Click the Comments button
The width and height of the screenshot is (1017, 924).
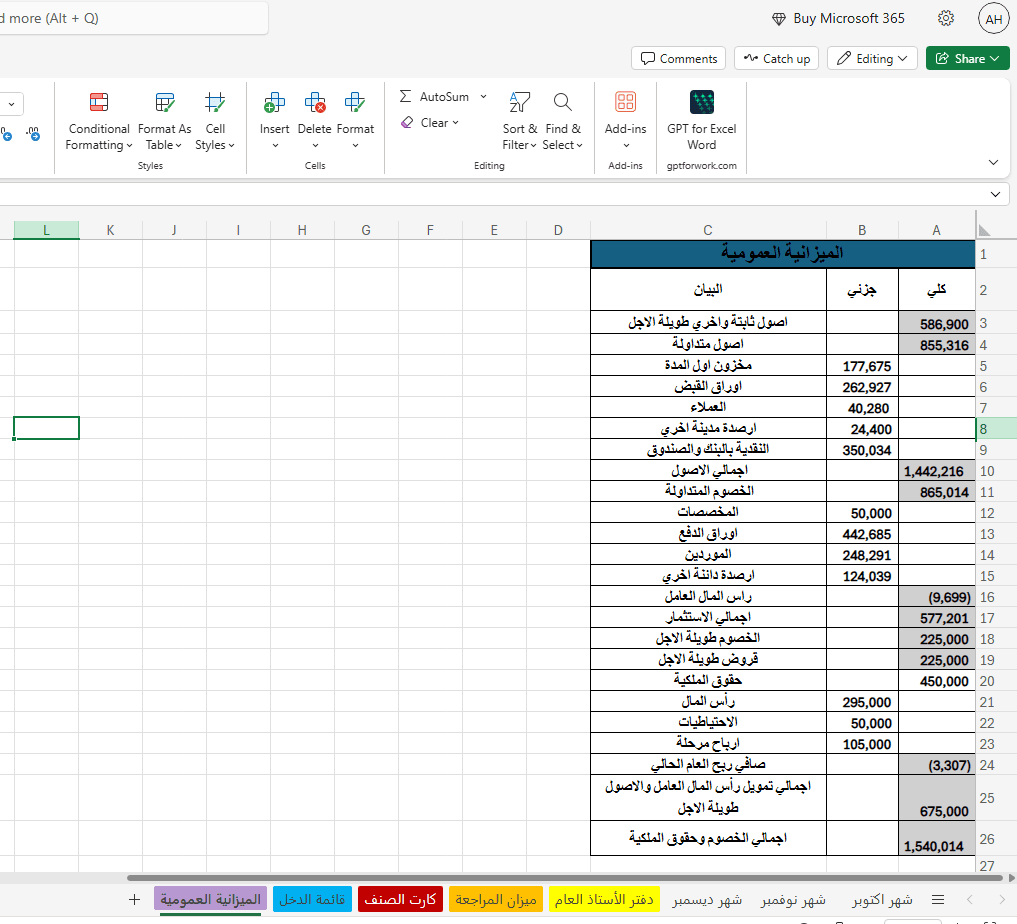pyautogui.click(x=679, y=59)
